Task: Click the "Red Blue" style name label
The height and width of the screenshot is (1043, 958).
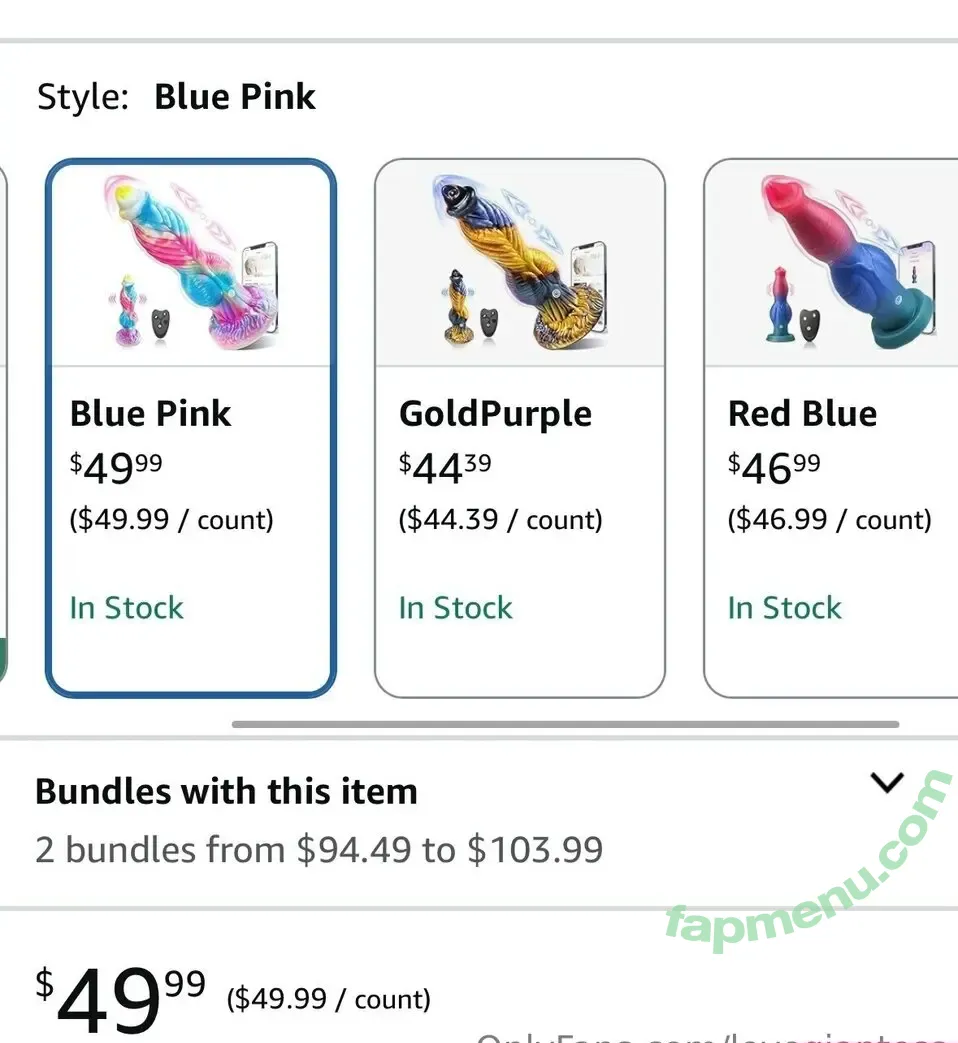Action: coord(802,414)
